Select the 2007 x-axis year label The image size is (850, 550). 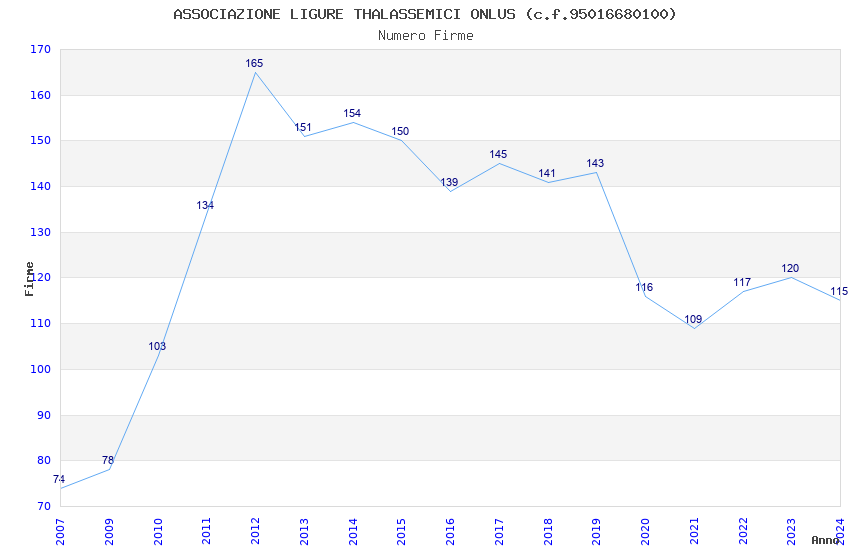point(60,532)
